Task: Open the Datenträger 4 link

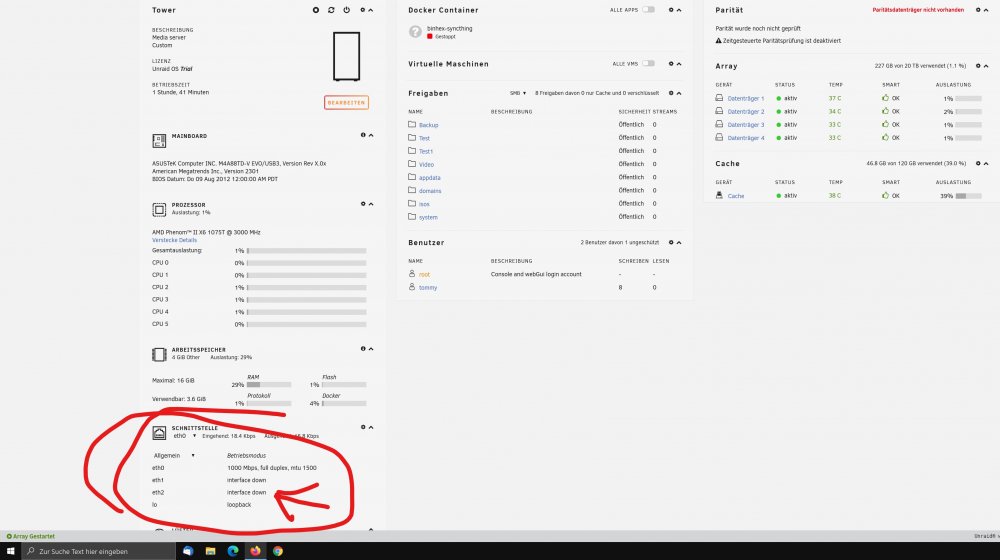Action: coord(746,138)
